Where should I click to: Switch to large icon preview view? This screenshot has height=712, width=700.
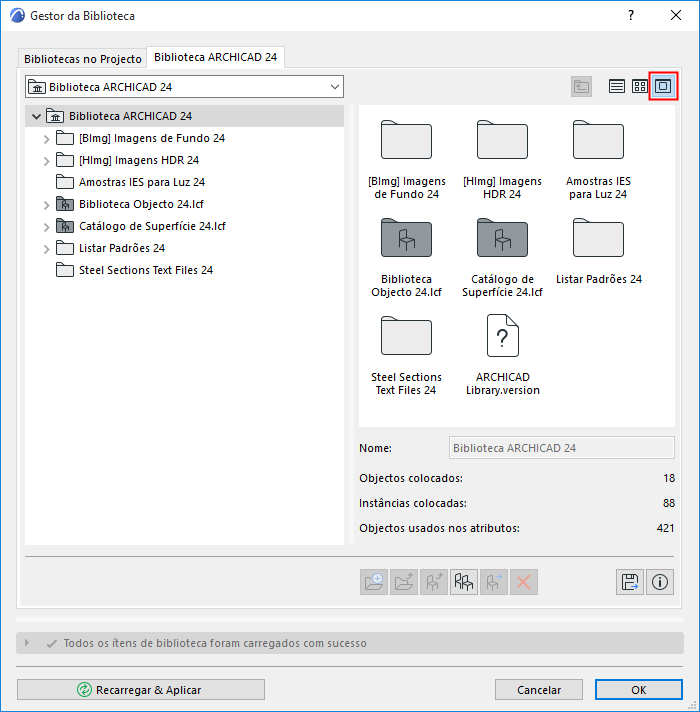(x=663, y=86)
